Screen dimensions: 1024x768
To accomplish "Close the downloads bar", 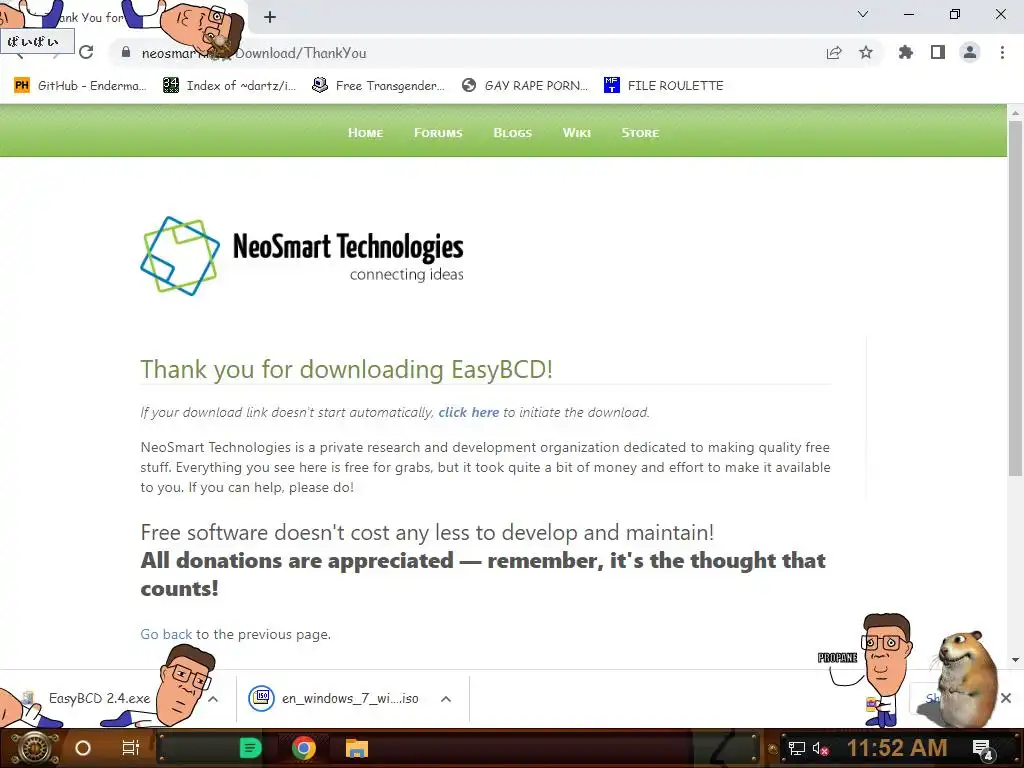I will point(1006,698).
